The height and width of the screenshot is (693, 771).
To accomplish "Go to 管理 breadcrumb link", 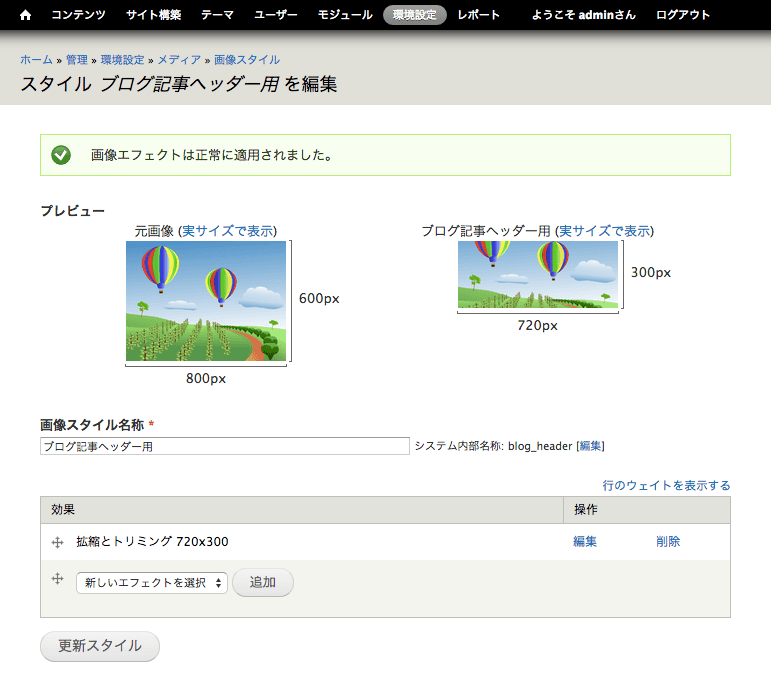I will pyautogui.click(x=77, y=60).
